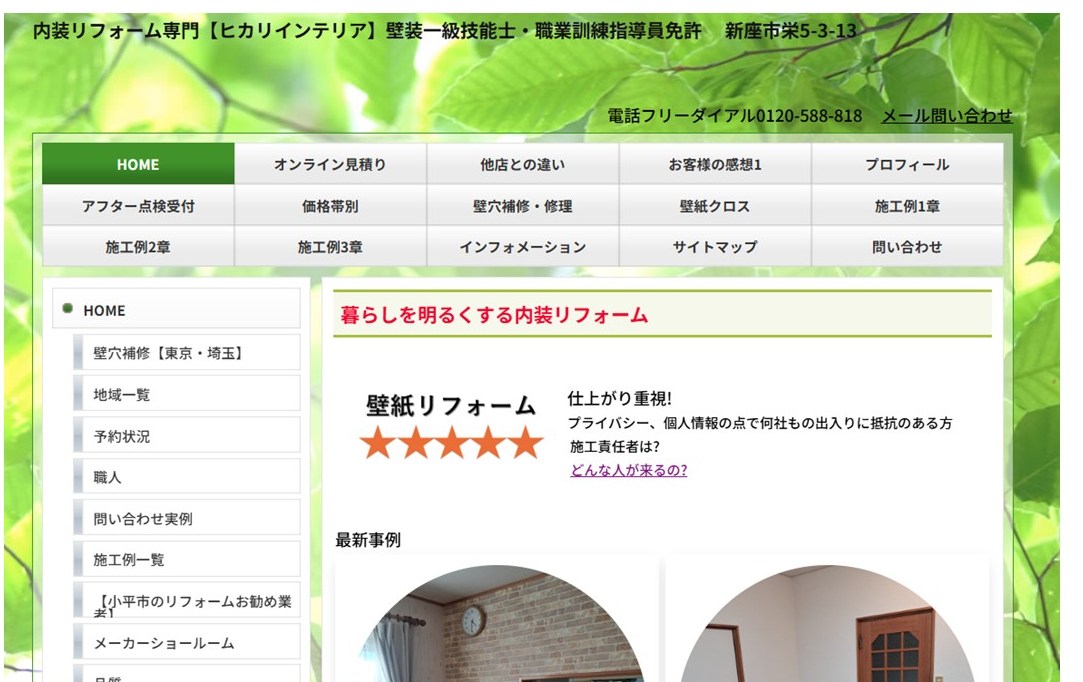Open the HOME navigation tab
This screenshot has width=1083, height=682.
point(138,164)
